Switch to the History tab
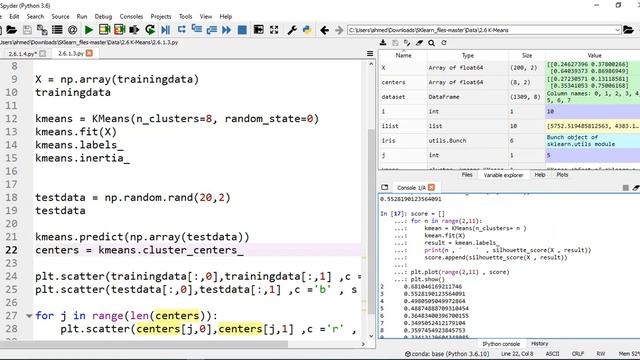640x360 pixels. pos(540,344)
